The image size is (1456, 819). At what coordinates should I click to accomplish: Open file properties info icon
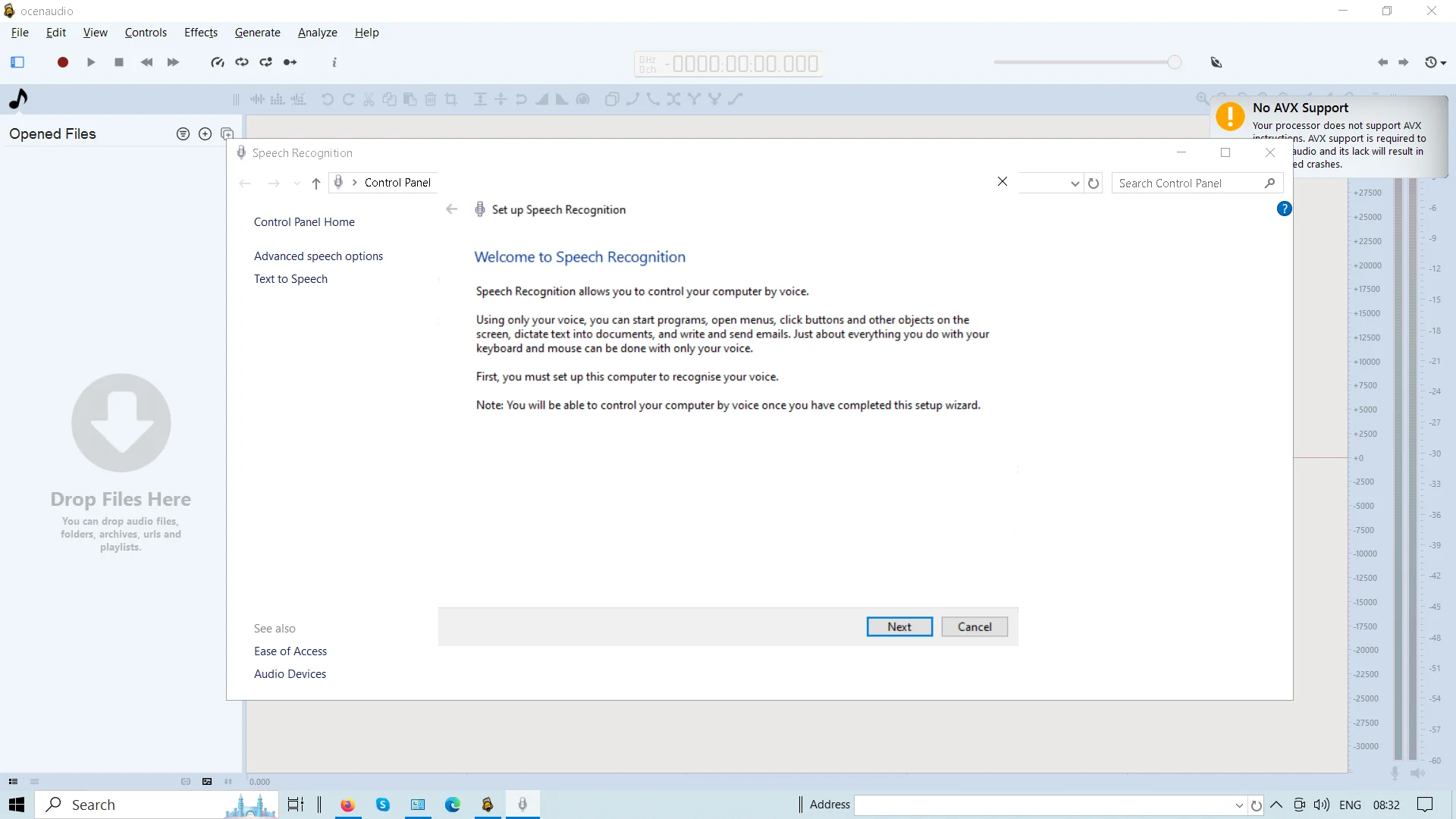coord(334,62)
